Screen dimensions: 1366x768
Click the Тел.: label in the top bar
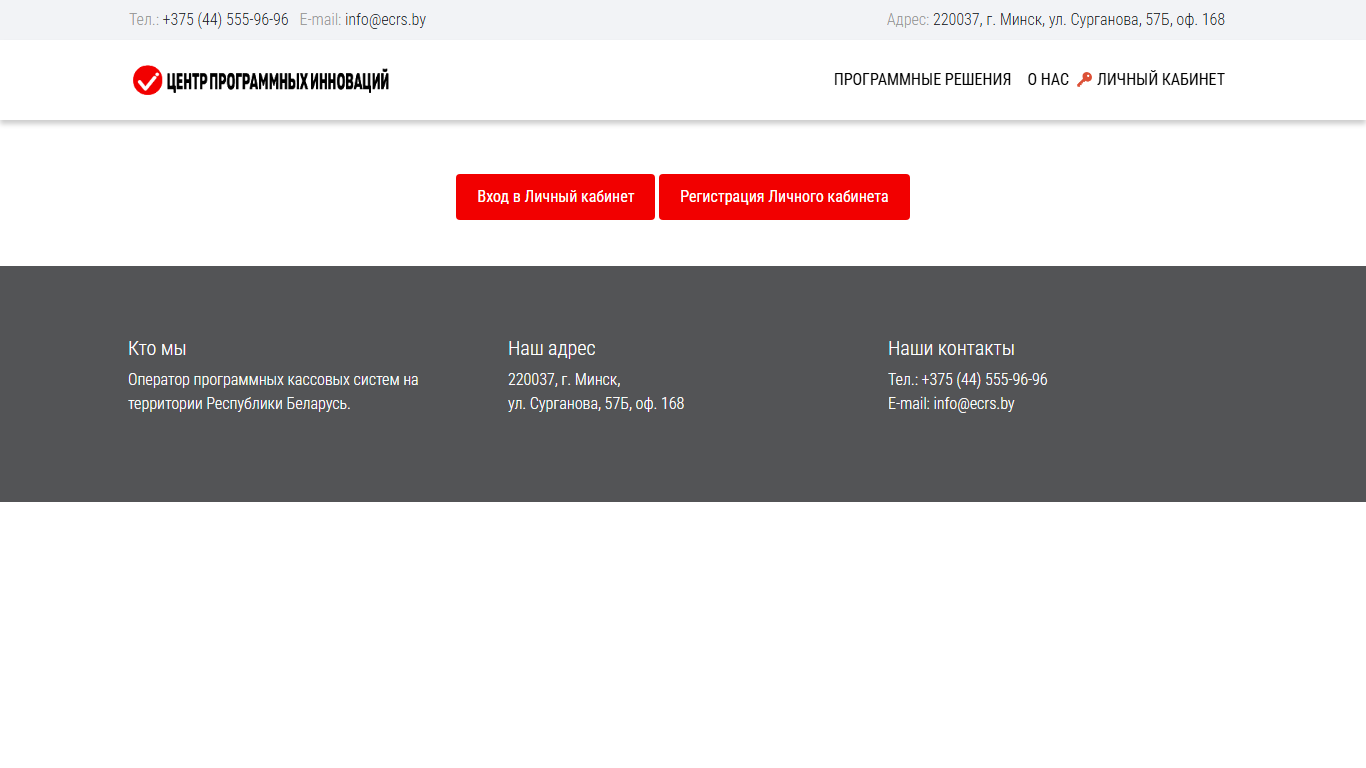[x=144, y=20]
